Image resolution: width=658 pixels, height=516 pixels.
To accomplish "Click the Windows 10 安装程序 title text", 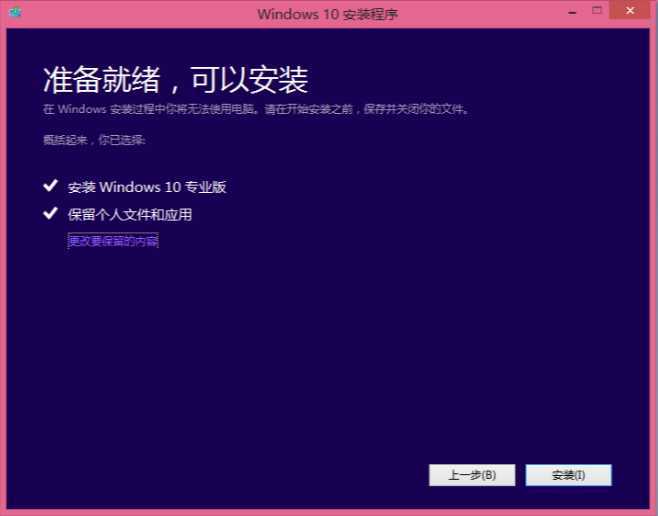I will pos(328,14).
